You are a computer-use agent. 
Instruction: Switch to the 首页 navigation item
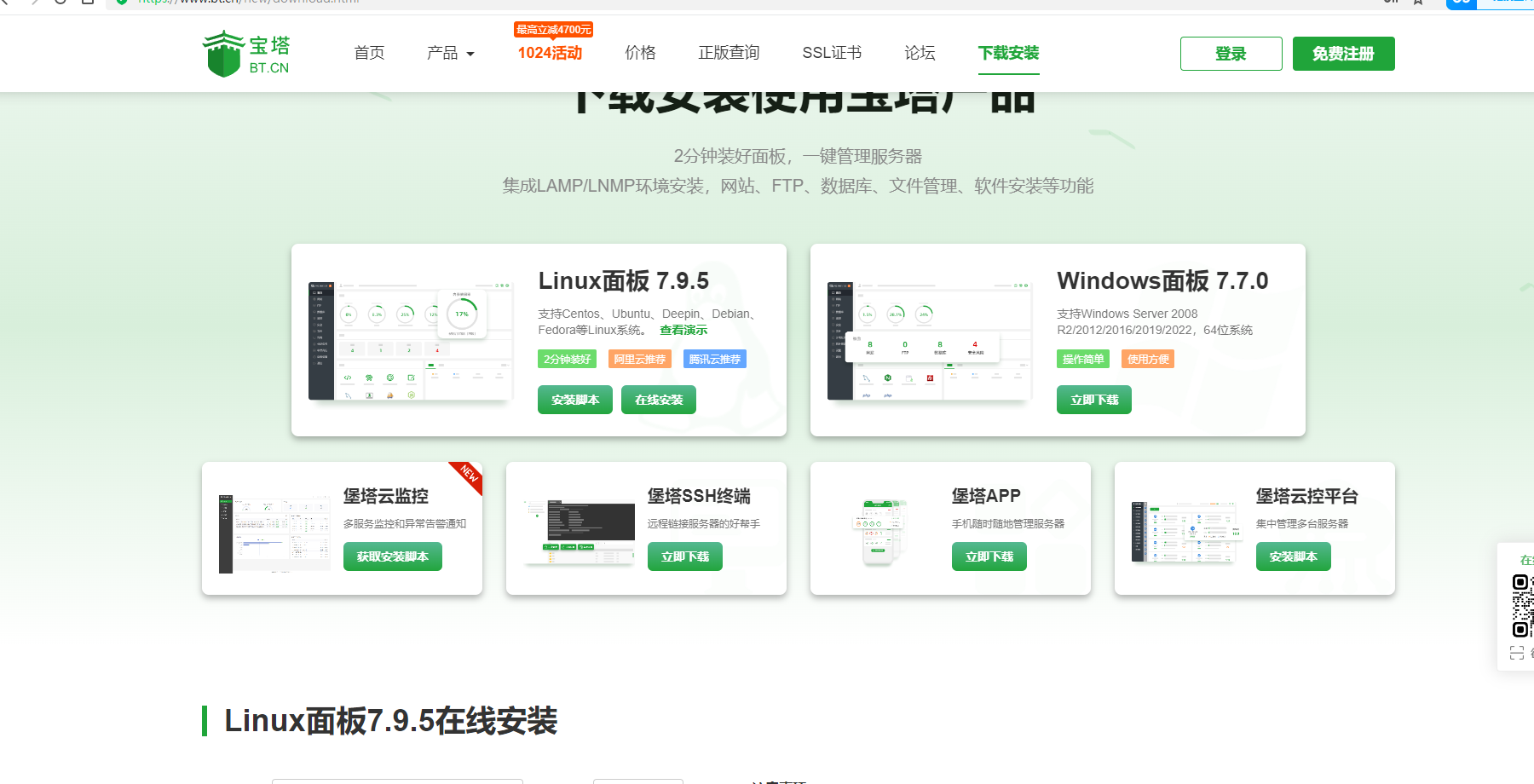(368, 53)
